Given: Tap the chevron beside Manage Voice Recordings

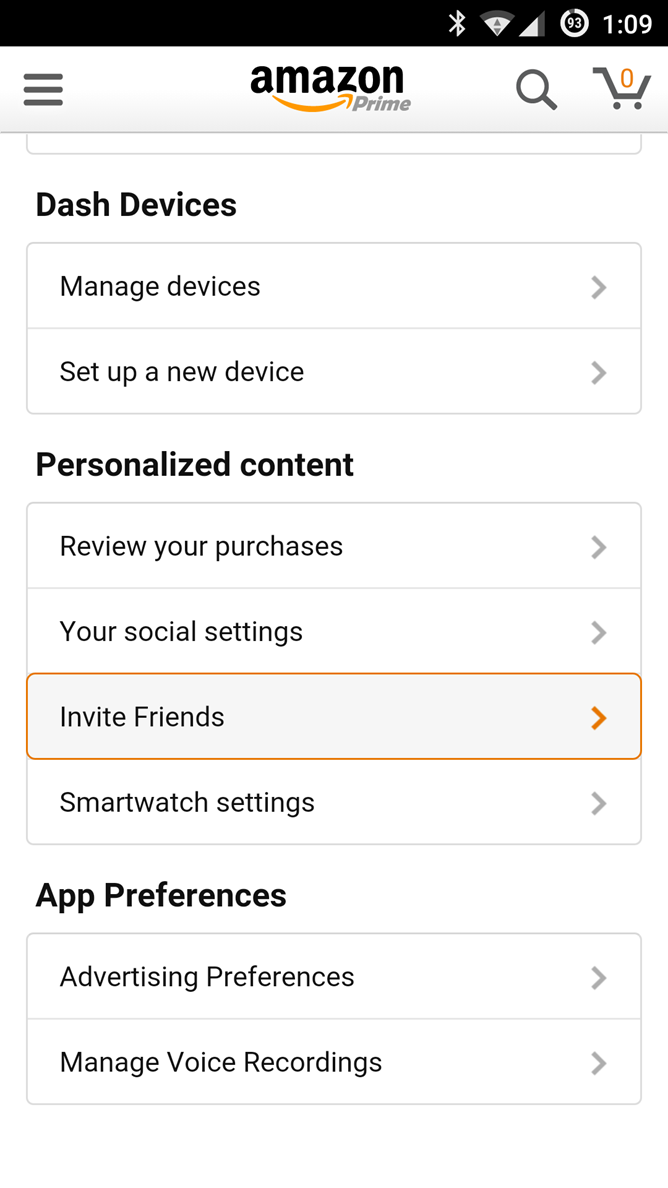Looking at the screenshot, I should tap(599, 1063).
